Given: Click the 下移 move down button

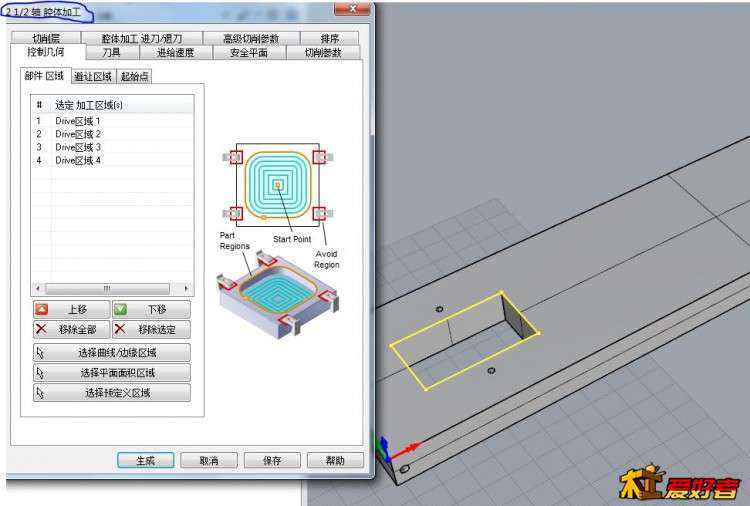Looking at the screenshot, I should (151, 309).
